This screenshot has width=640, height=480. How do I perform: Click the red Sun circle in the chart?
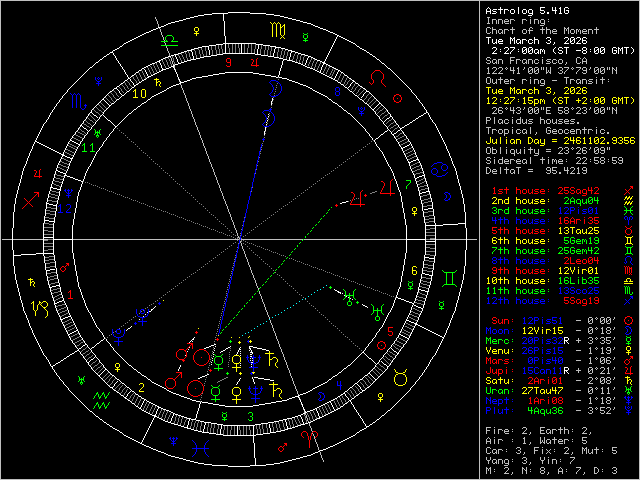click(x=202, y=358)
